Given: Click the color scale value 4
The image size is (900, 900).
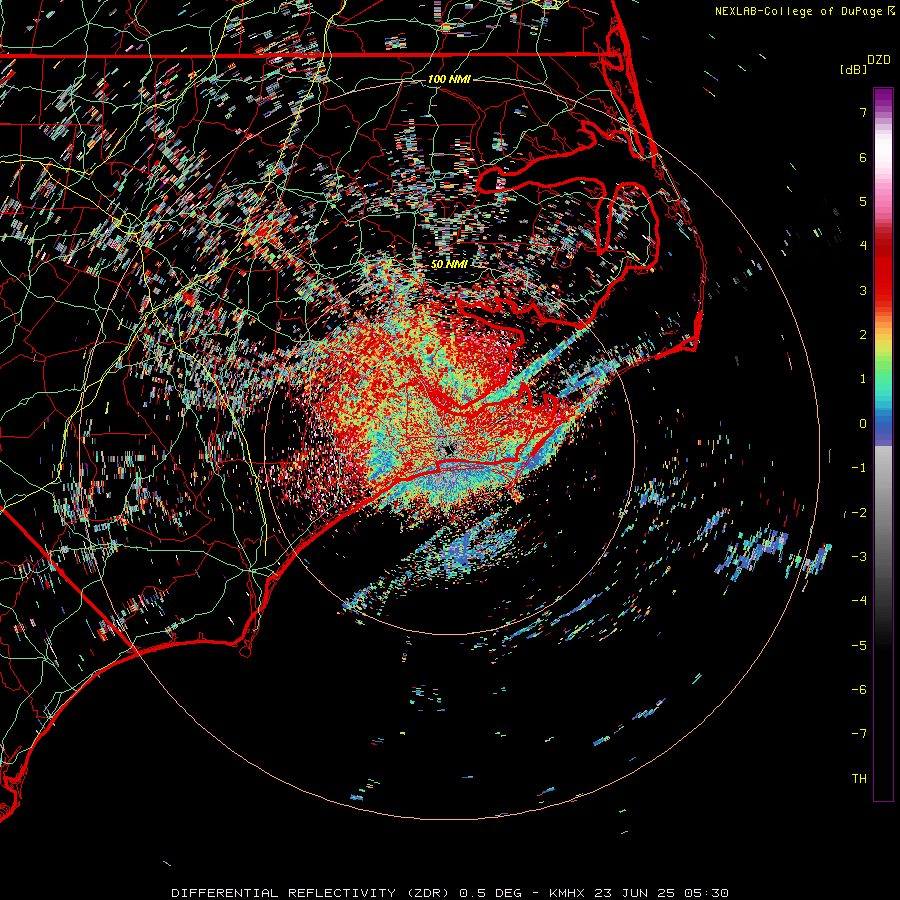Looking at the screenshot, I should click(x=863, y=246).
